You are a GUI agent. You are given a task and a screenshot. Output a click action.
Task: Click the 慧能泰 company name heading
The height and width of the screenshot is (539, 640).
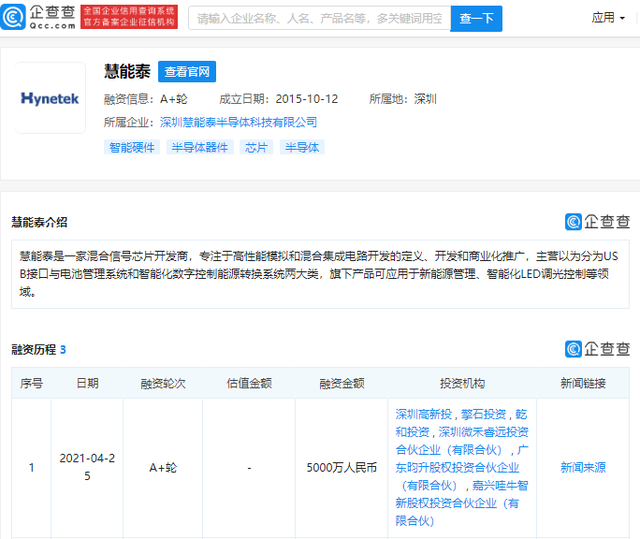[x=127, y=71]
